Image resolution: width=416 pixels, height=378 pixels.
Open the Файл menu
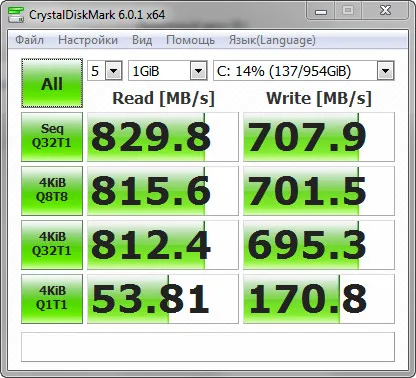[x=29, y=40]
